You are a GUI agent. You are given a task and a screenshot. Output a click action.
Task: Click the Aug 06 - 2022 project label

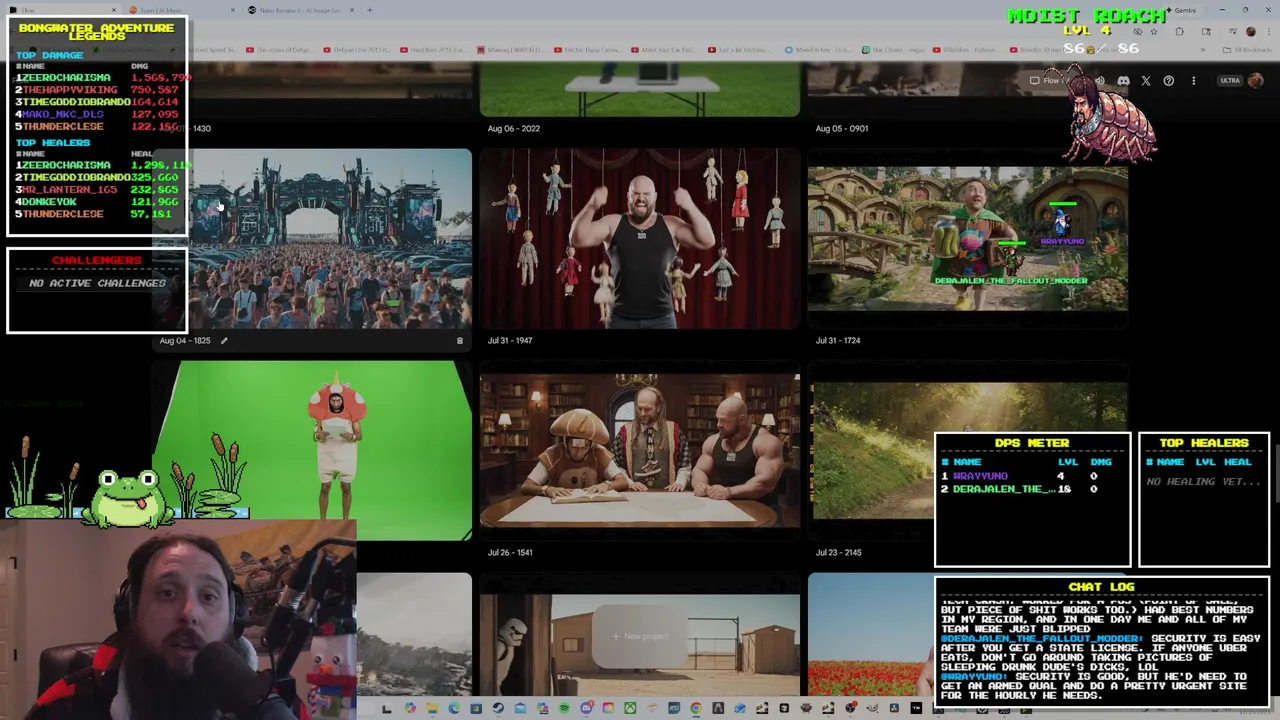[514, 128]
